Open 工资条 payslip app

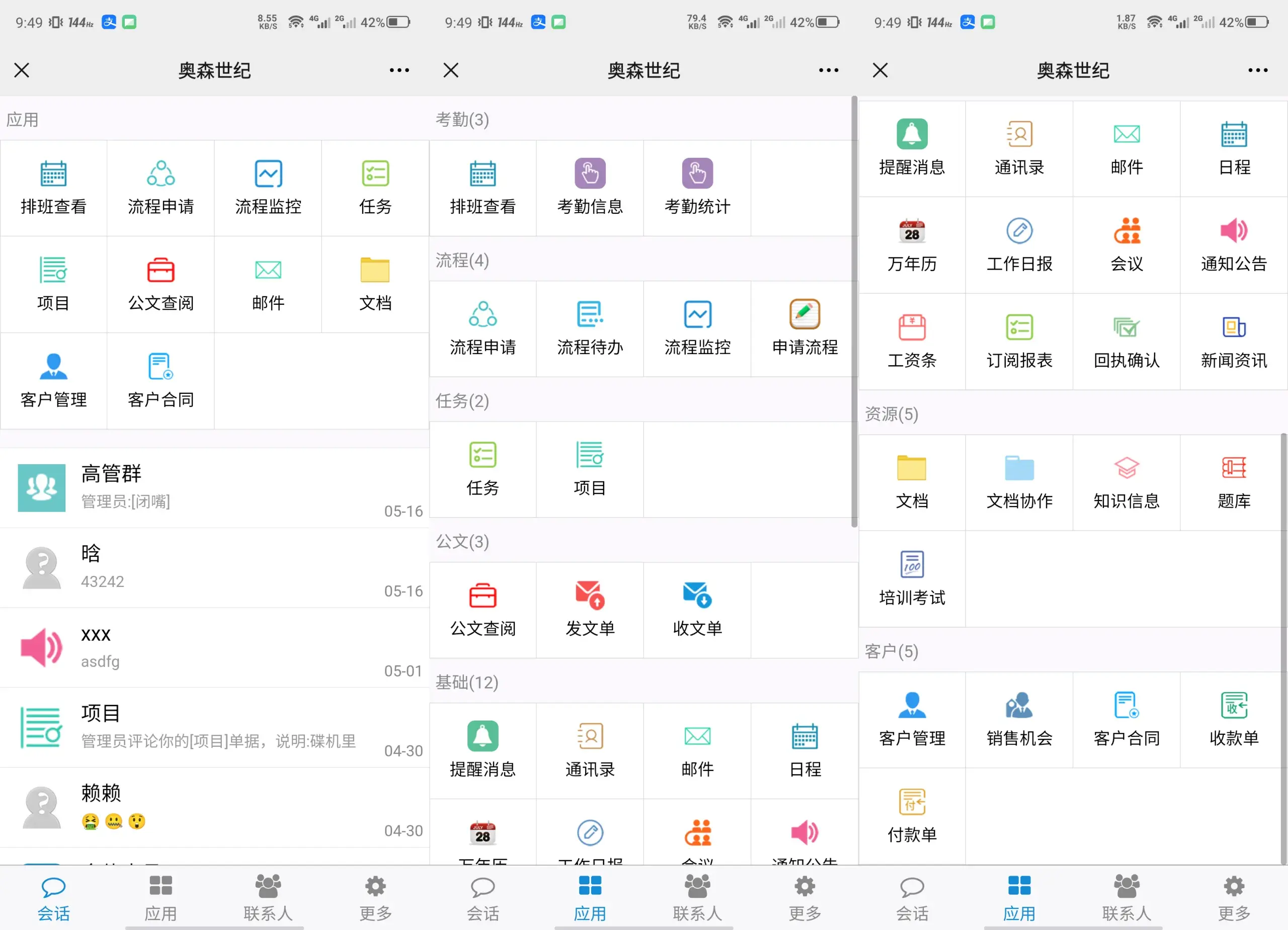point(912,342)
